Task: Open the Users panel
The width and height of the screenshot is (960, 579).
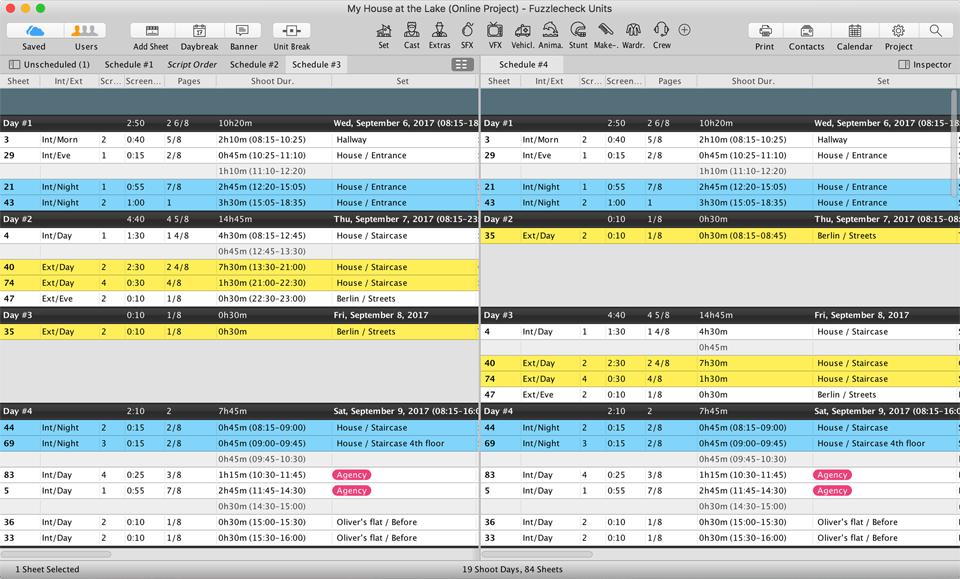Action: [85, 31]
